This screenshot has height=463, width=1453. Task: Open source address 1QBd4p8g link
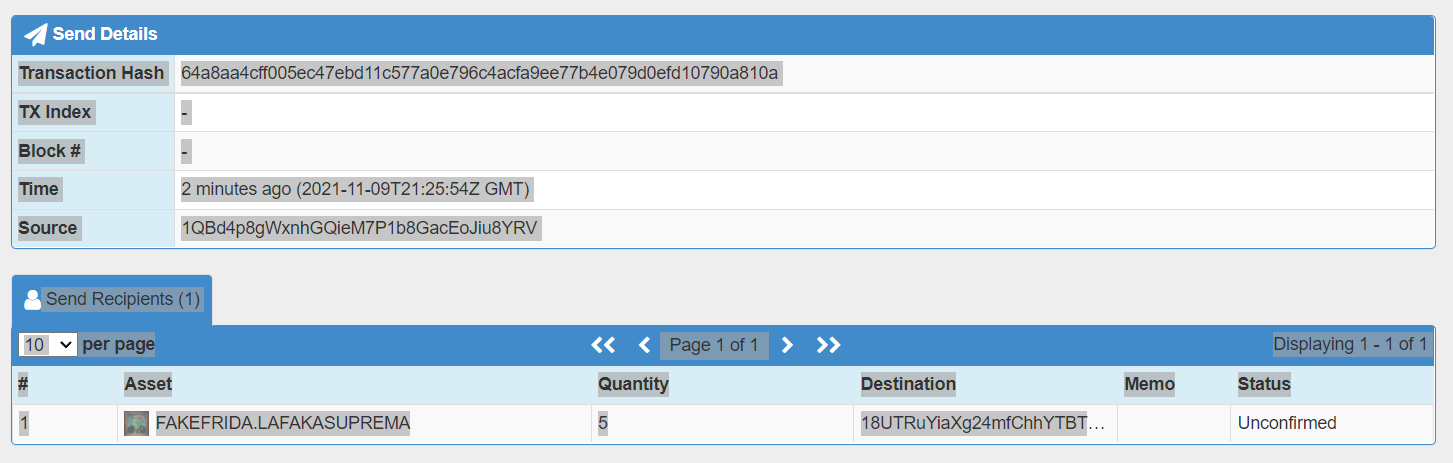tap(361, 228)
